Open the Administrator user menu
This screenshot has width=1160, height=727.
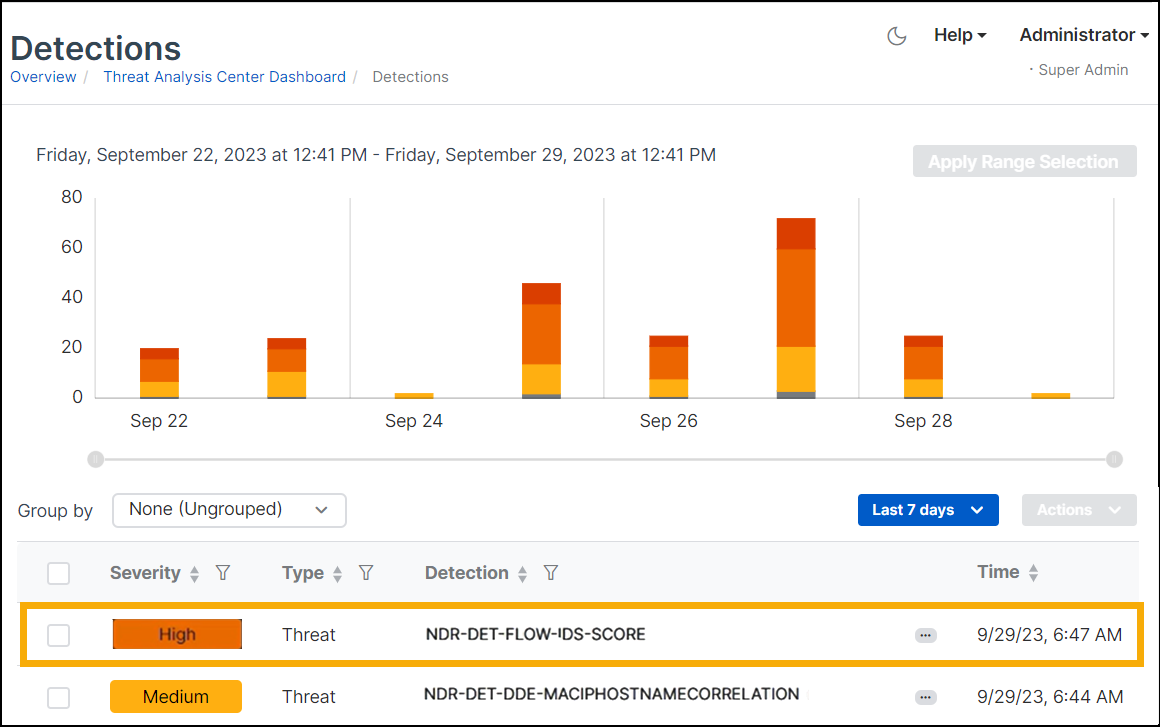(1083, 35)
